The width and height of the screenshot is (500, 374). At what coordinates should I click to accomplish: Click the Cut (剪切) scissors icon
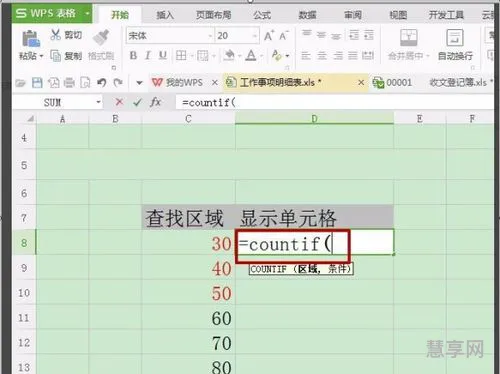pos(55,34)
